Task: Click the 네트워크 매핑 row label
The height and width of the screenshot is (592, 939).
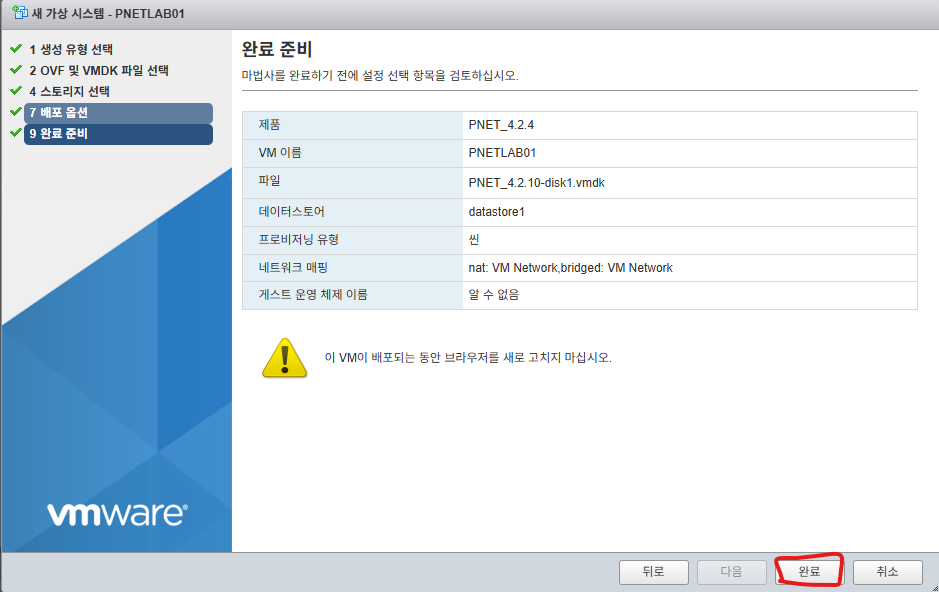Action: [293, 268]
